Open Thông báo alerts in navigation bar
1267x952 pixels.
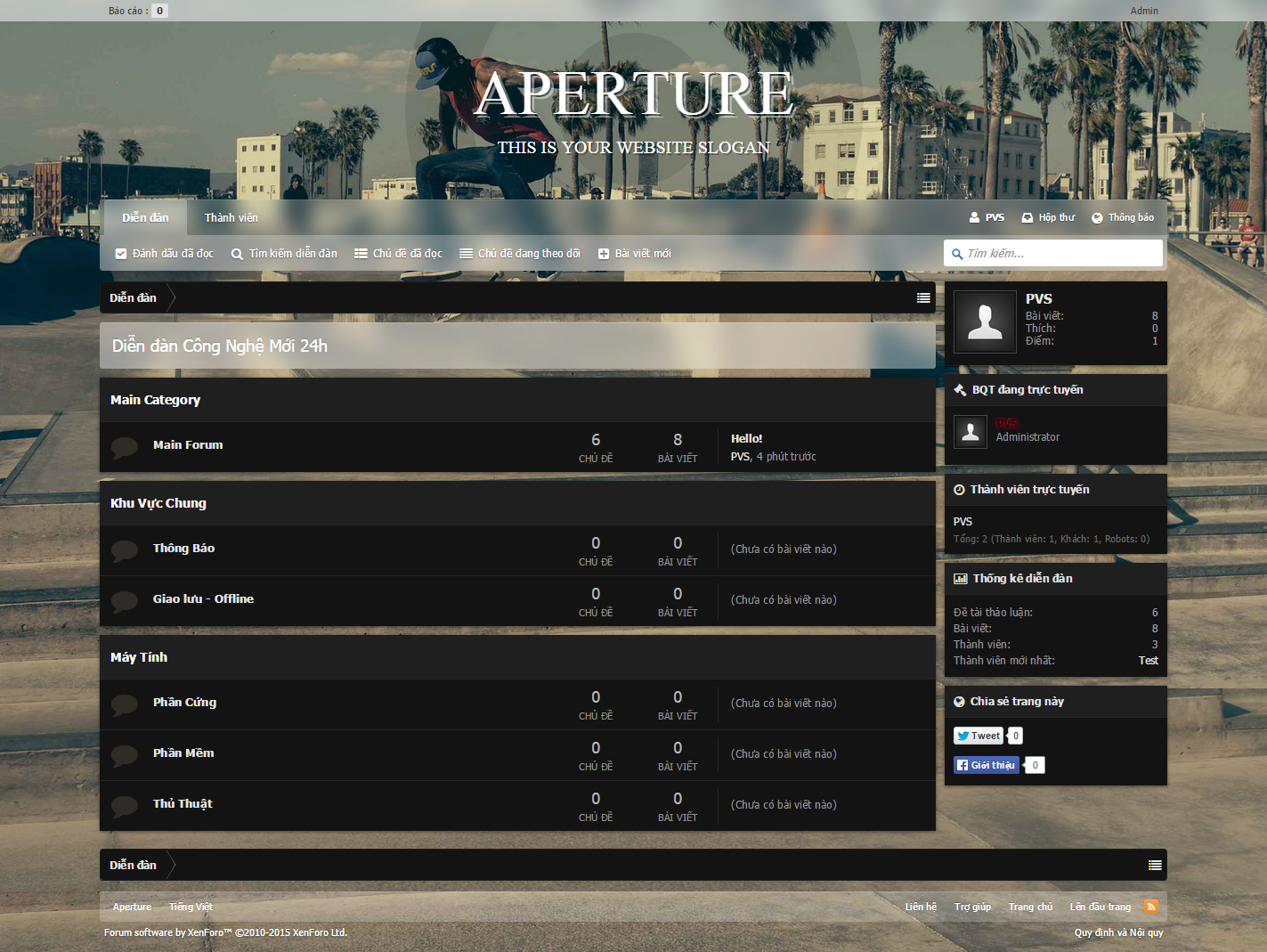pos(1123,217)
